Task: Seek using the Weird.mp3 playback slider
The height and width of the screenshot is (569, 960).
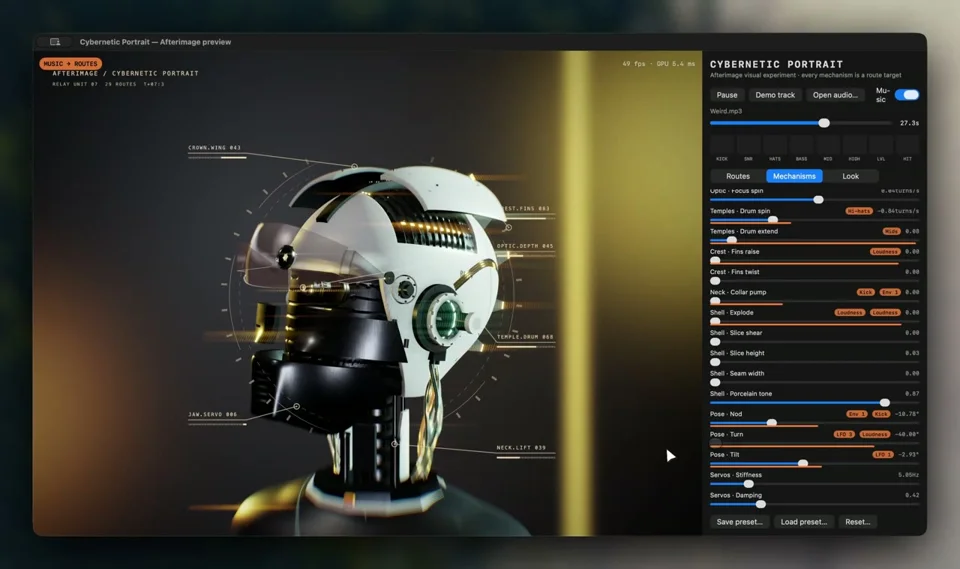Action: pos(801,123)
